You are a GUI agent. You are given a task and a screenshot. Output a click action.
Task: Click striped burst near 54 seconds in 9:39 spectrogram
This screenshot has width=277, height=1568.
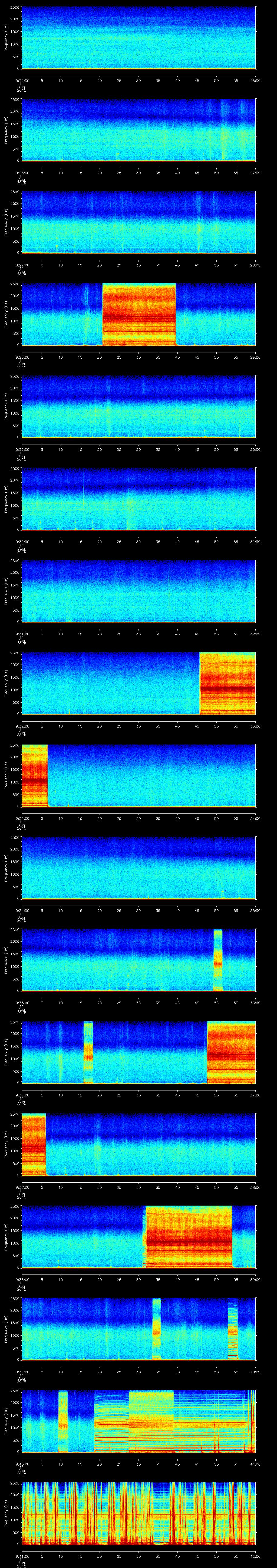point(232,1328)
